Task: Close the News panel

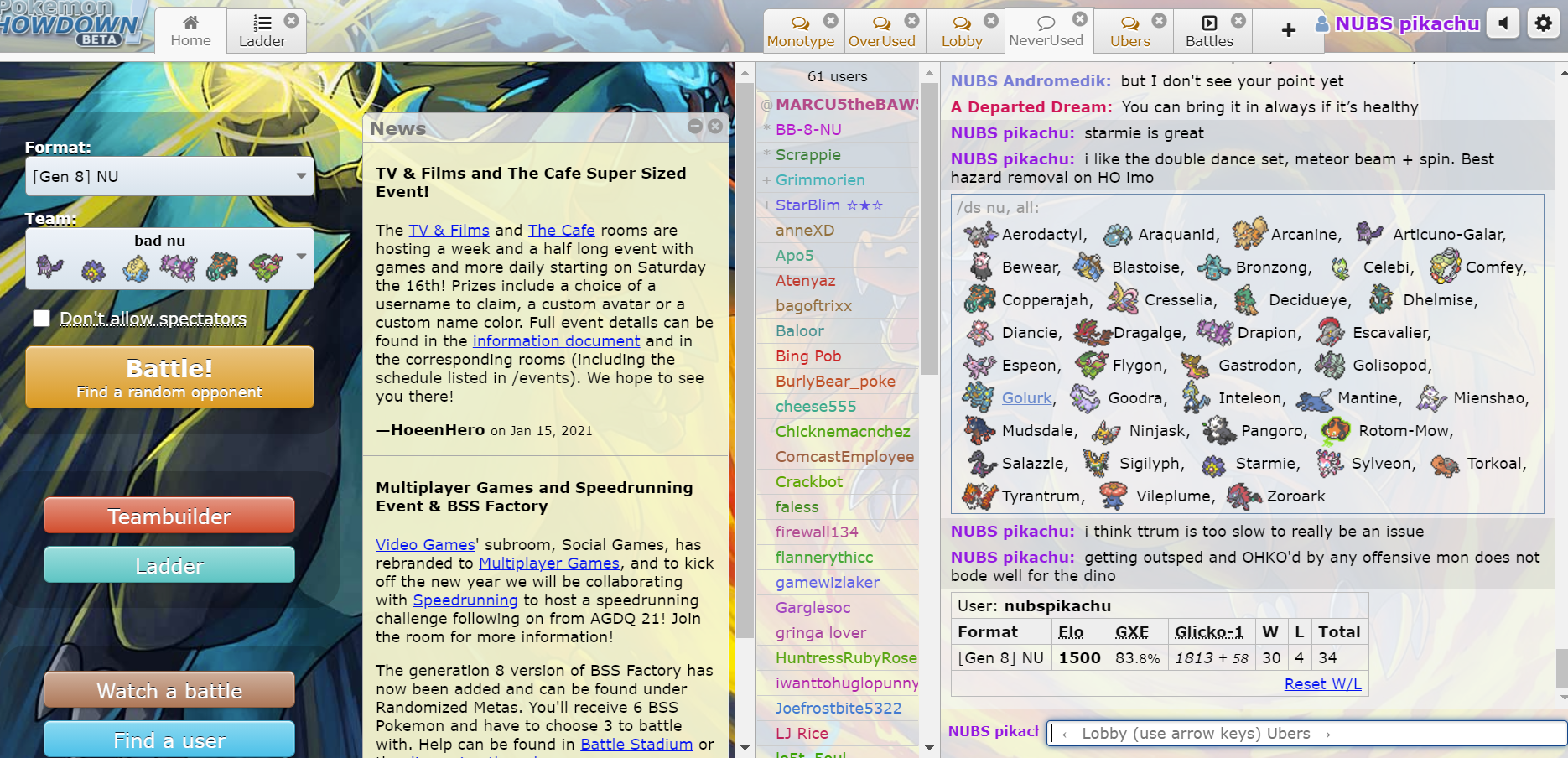Action: [x=715, y=126]
